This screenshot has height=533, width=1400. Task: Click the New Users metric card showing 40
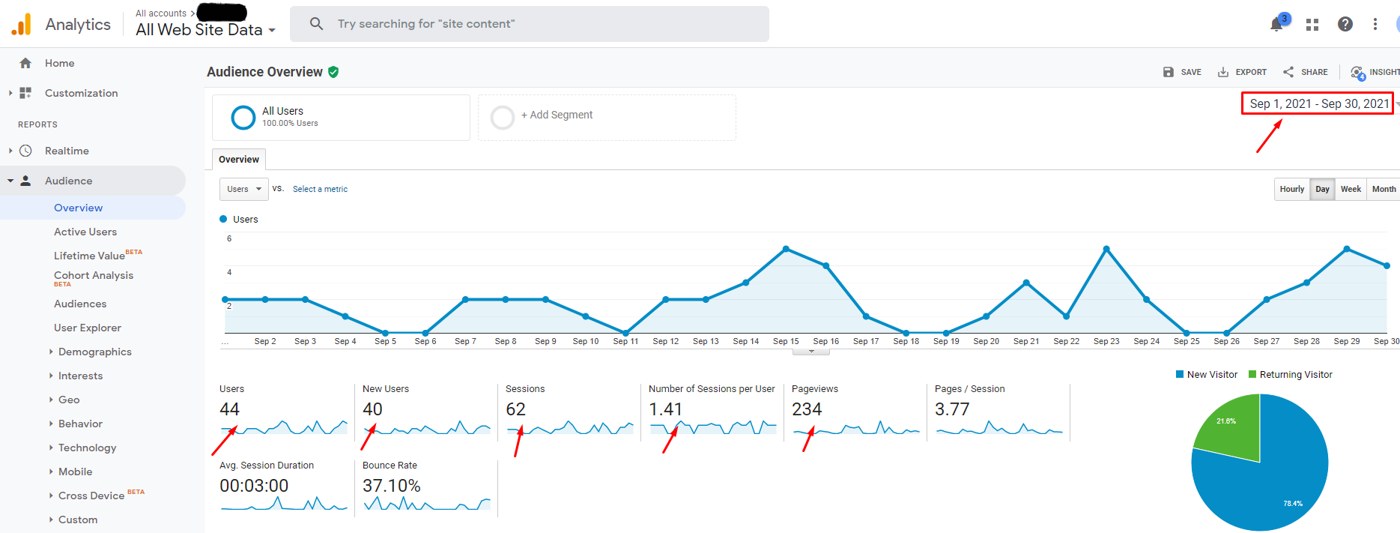click(427, 410)
